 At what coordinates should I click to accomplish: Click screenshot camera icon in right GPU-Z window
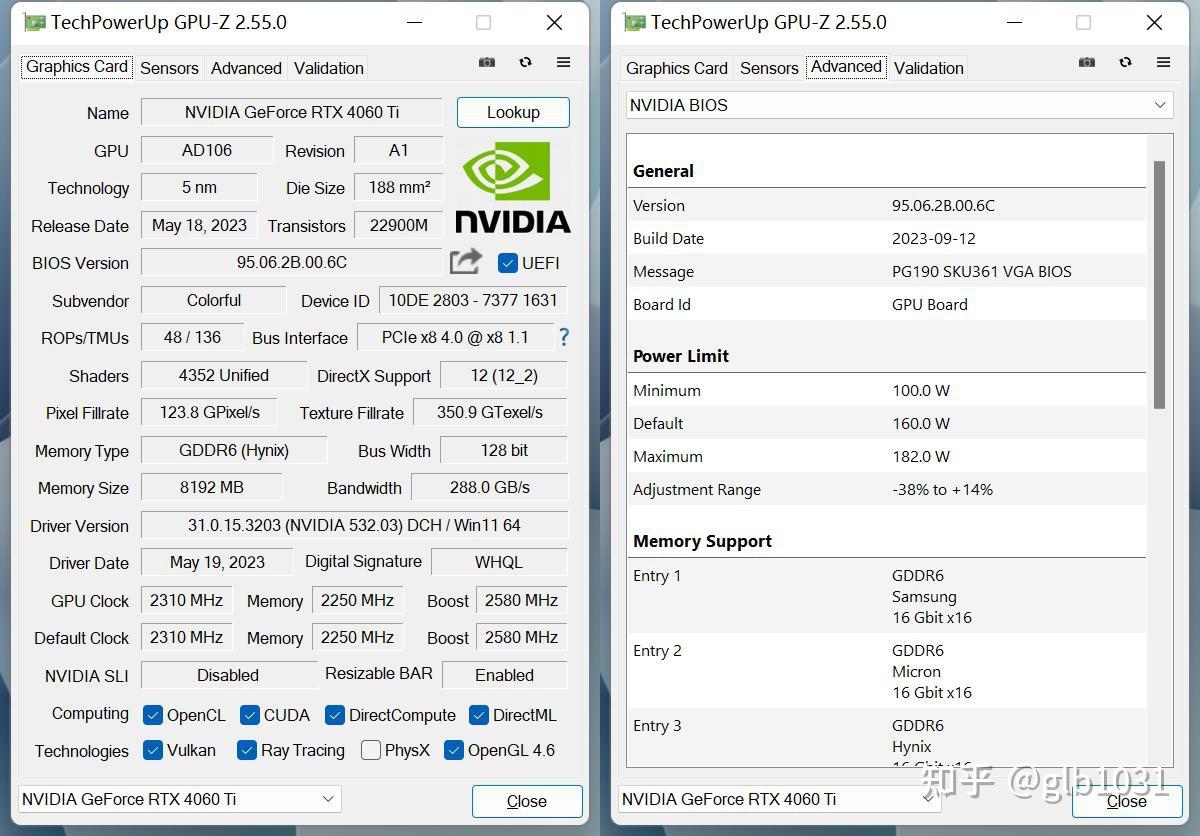1087,62
